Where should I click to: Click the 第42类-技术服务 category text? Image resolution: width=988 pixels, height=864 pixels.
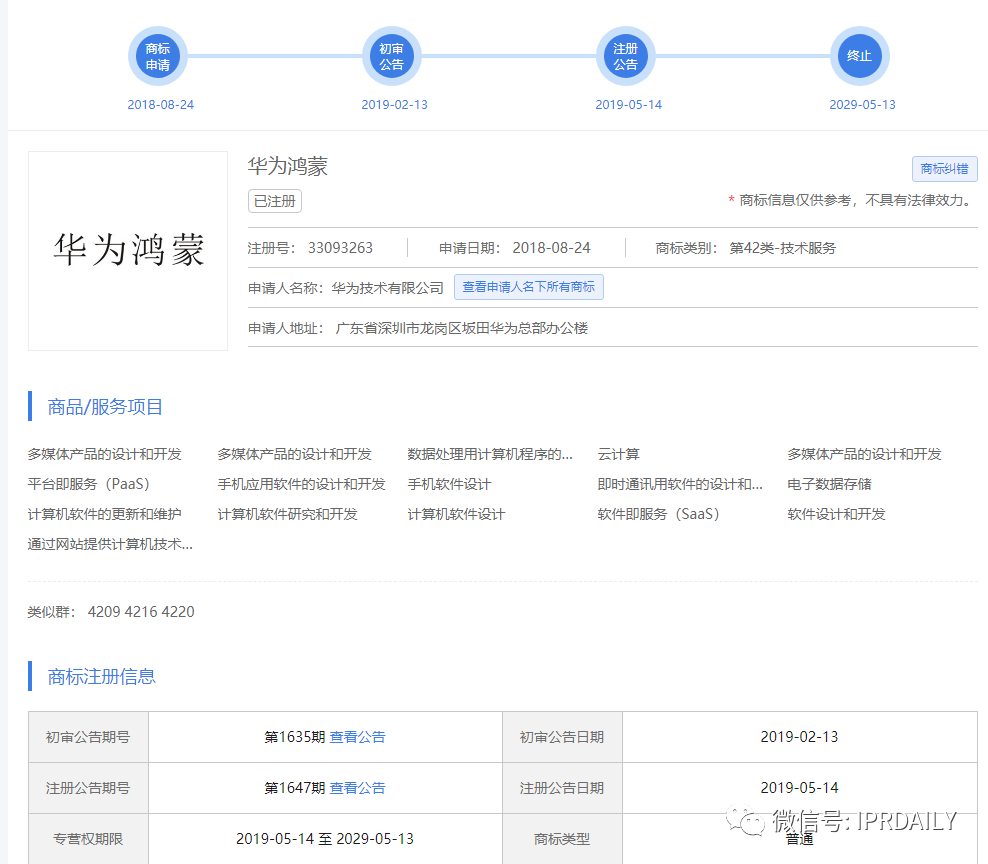click(x=783, y=248)
